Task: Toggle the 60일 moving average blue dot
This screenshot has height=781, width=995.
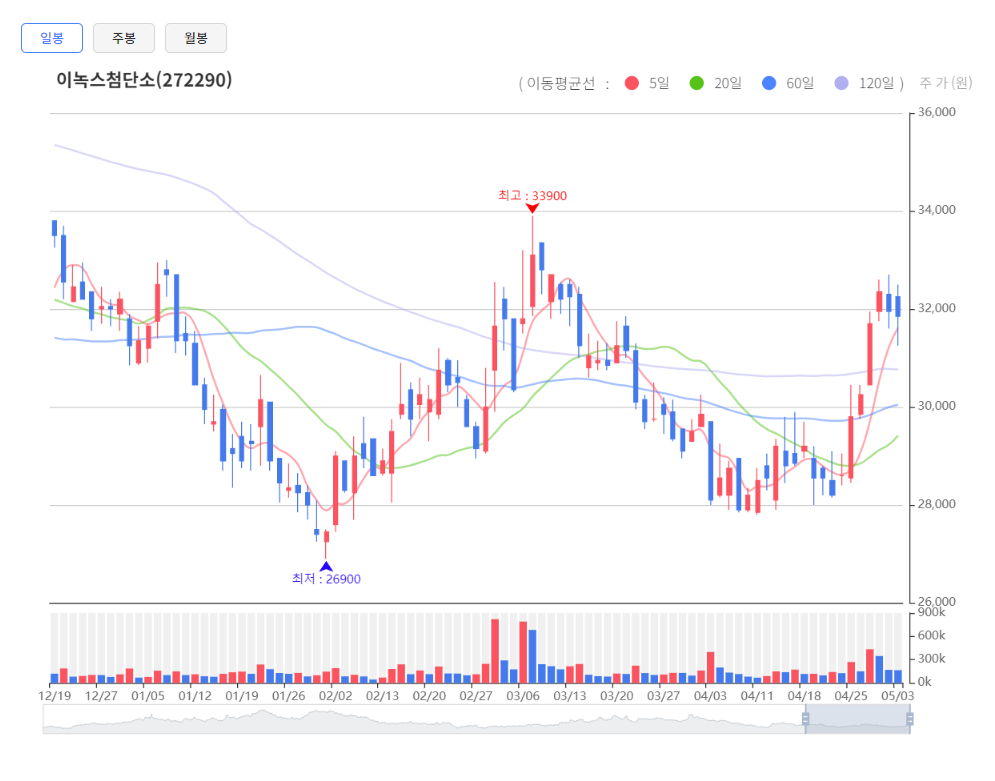Action: pyautogui.click(x=769, y=83)
